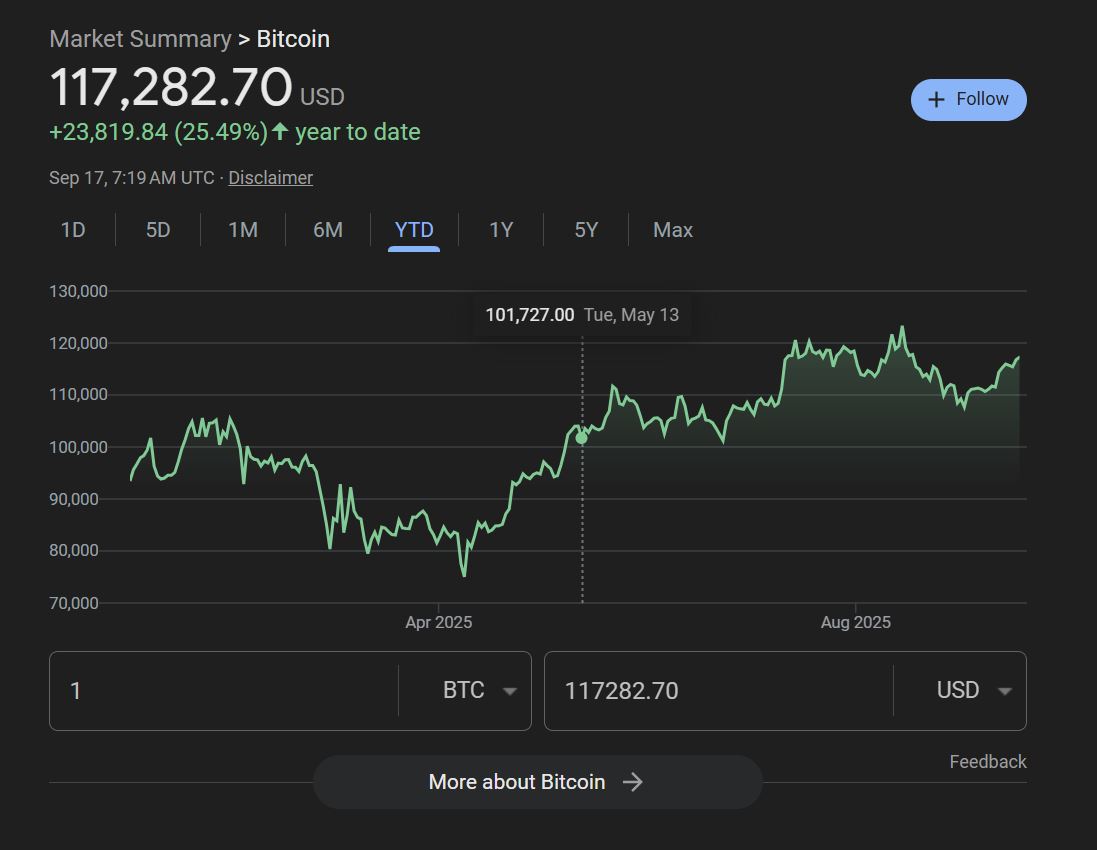
Task: Click the Aug 2025 axis label
Action: (856, 622)
